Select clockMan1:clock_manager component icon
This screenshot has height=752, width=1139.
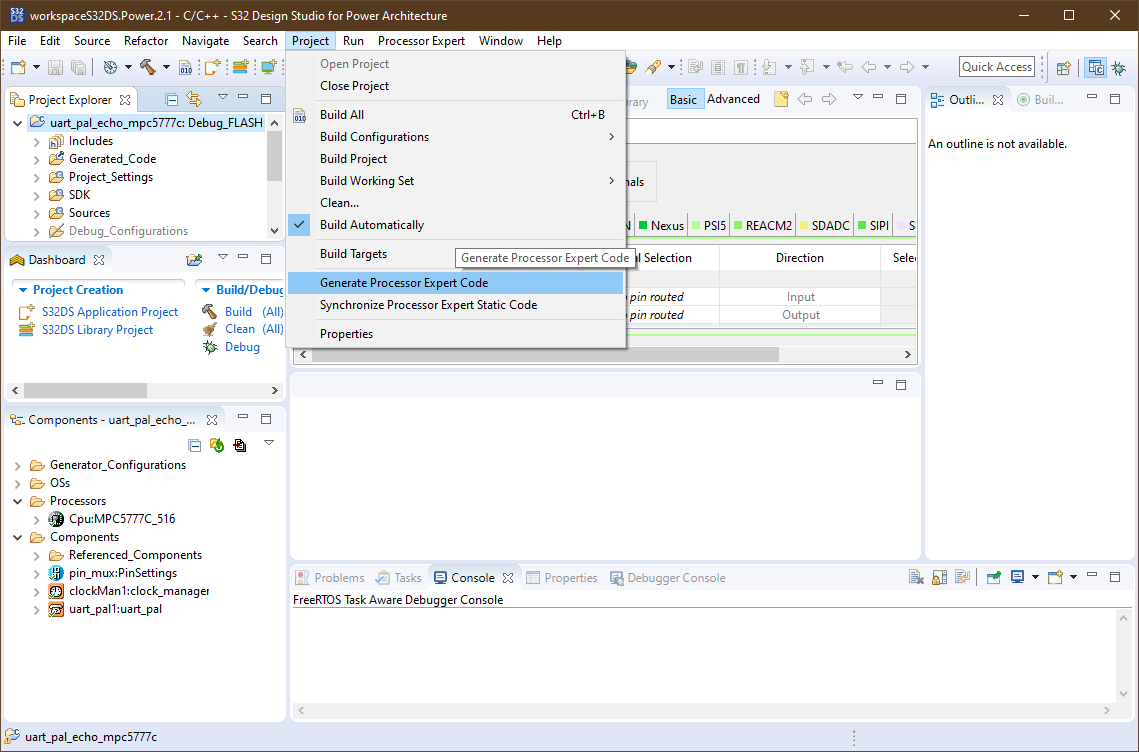point(56,591)
